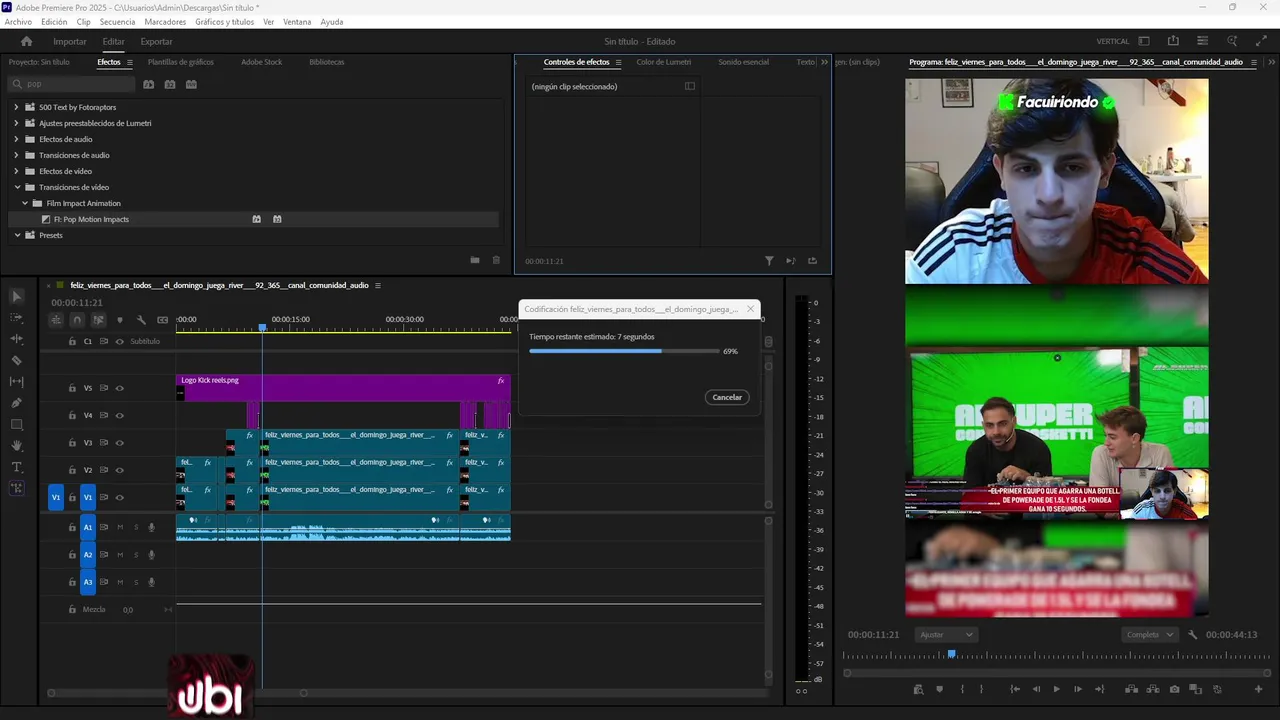Select the Selection arrow tool

click(x=16, y=297)
